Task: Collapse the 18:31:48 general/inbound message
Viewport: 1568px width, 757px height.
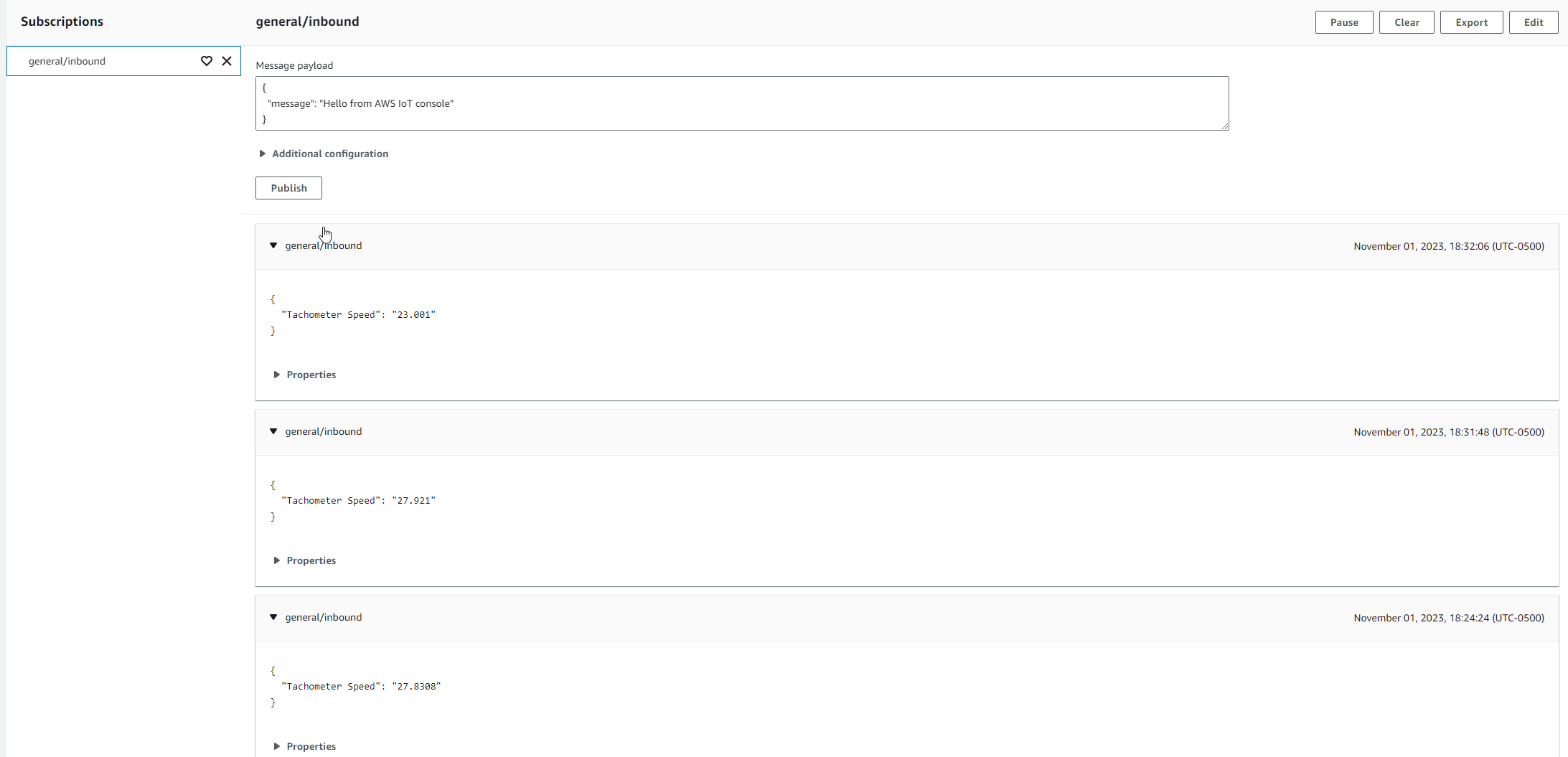Action: tap(273, 431)
